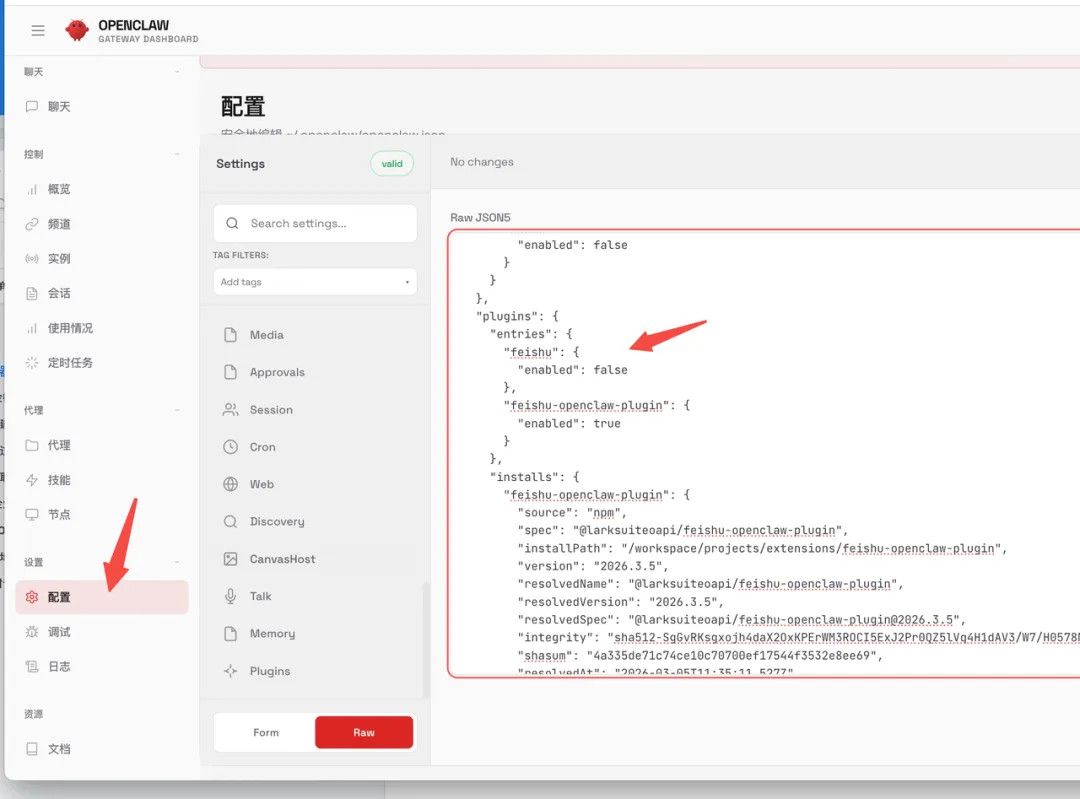The width and height of the screenshot is (1080, 799).
Task: Open the CanvasHost settings section
Action: (315, 559)
